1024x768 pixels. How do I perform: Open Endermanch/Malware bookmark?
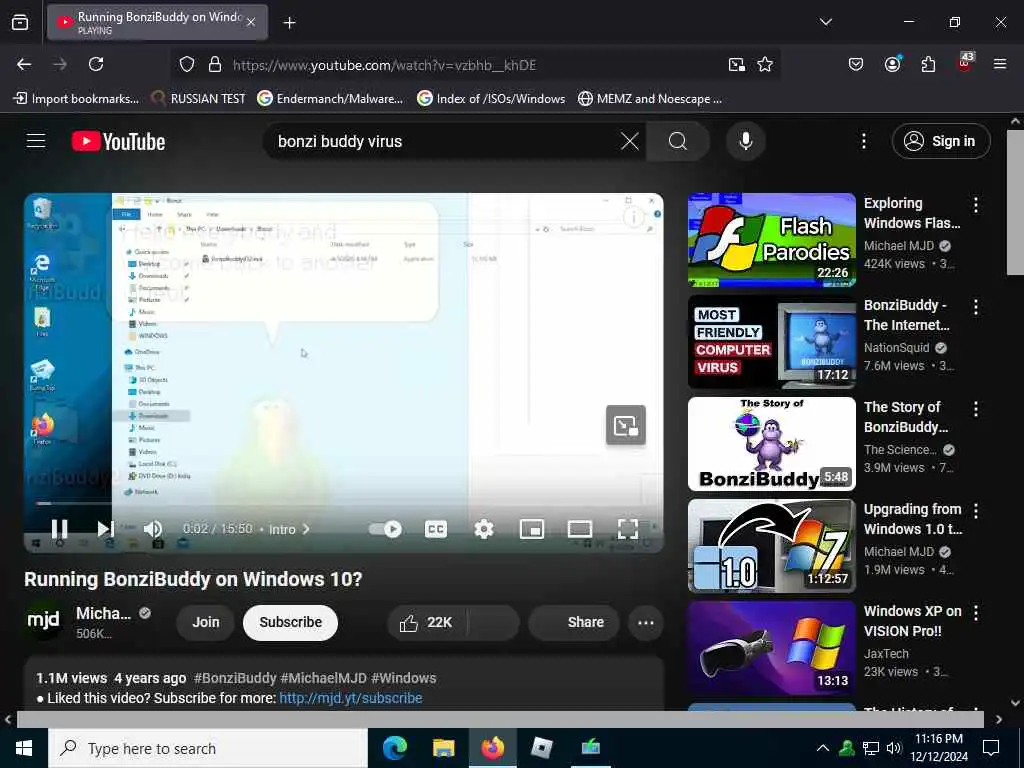pyautogui.click(x=330, y=99)
